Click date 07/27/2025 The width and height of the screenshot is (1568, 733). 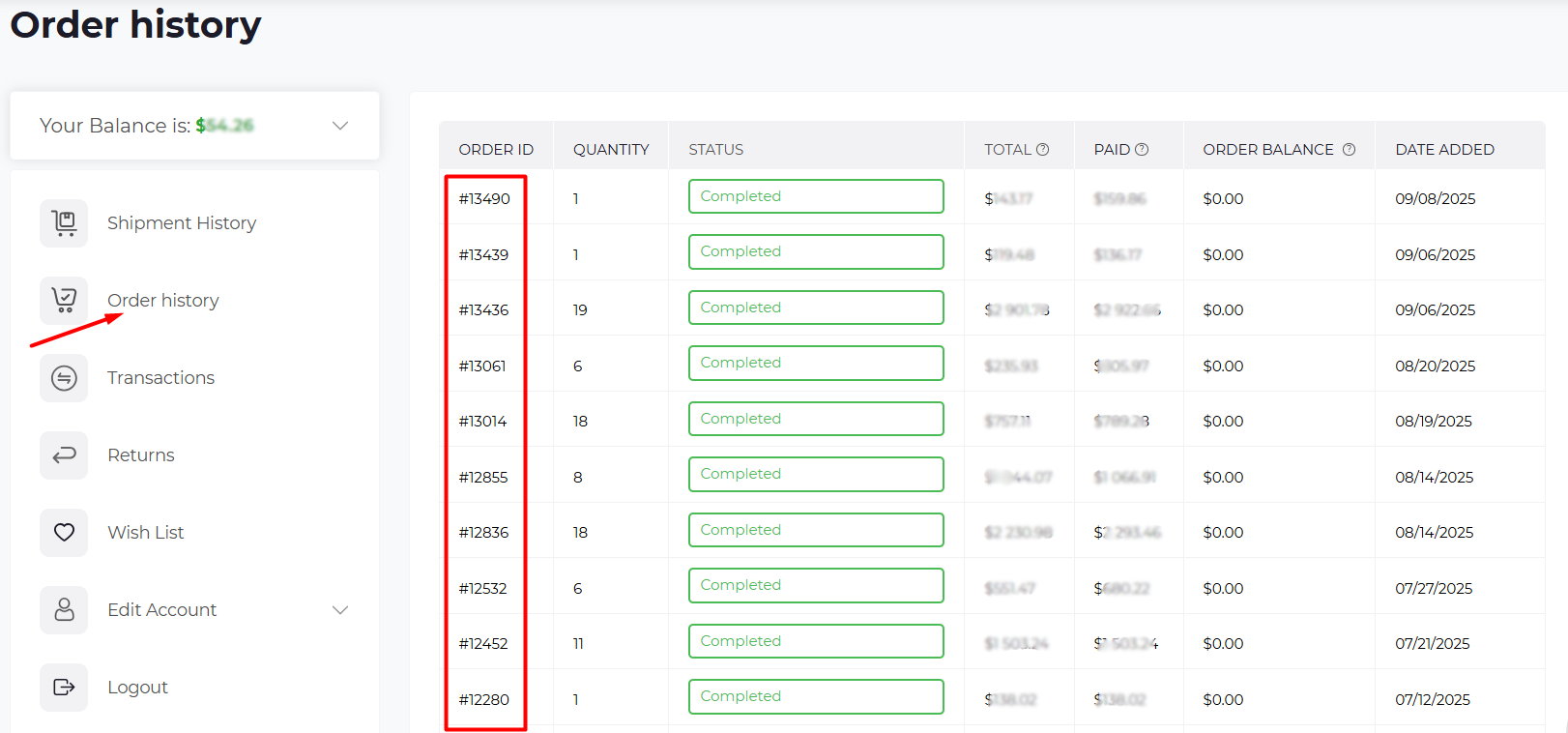pos(1434,589)
